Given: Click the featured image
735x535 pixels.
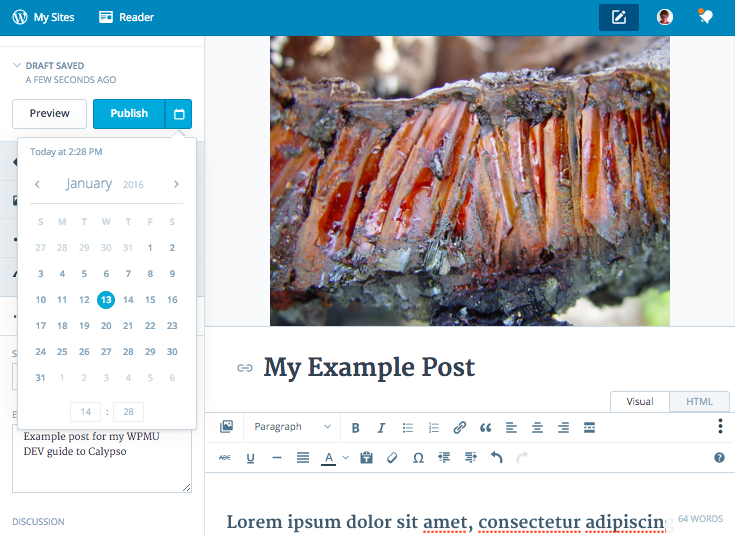Looking at the screenshot, I should (x=470, y=181).
